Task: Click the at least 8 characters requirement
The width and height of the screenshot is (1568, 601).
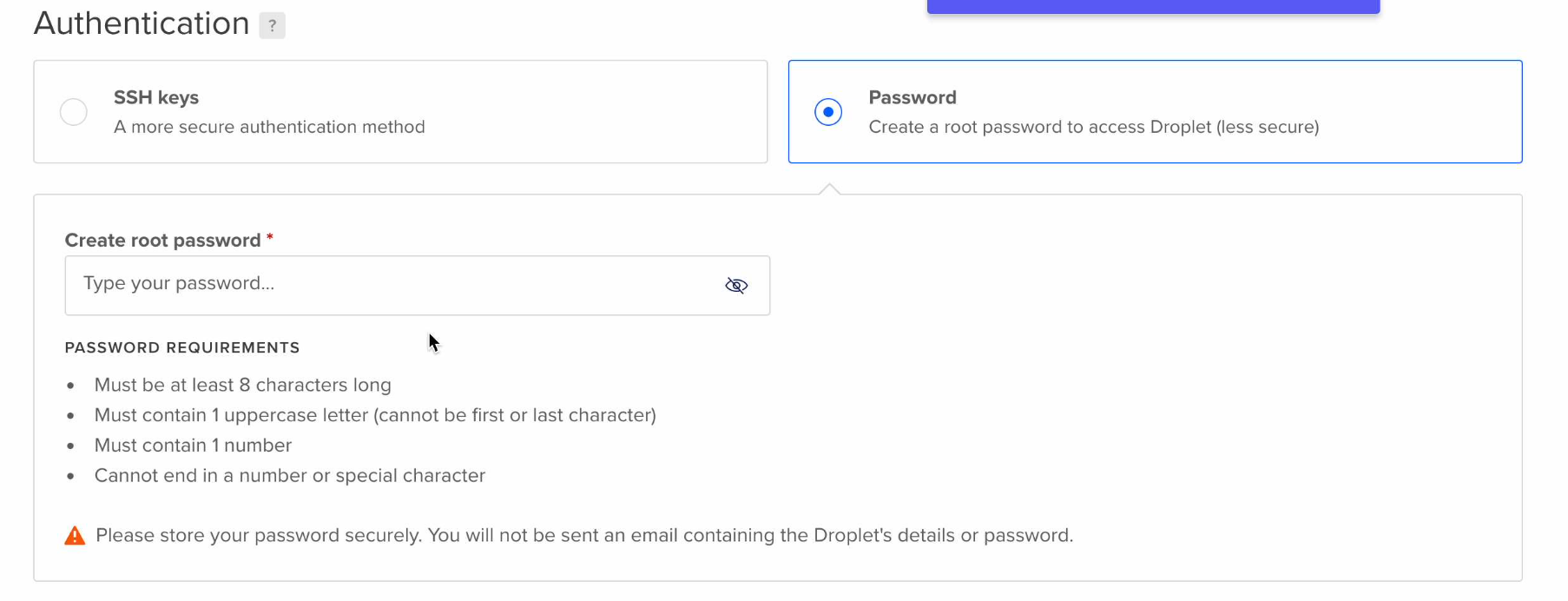Action: coord(243,385)
